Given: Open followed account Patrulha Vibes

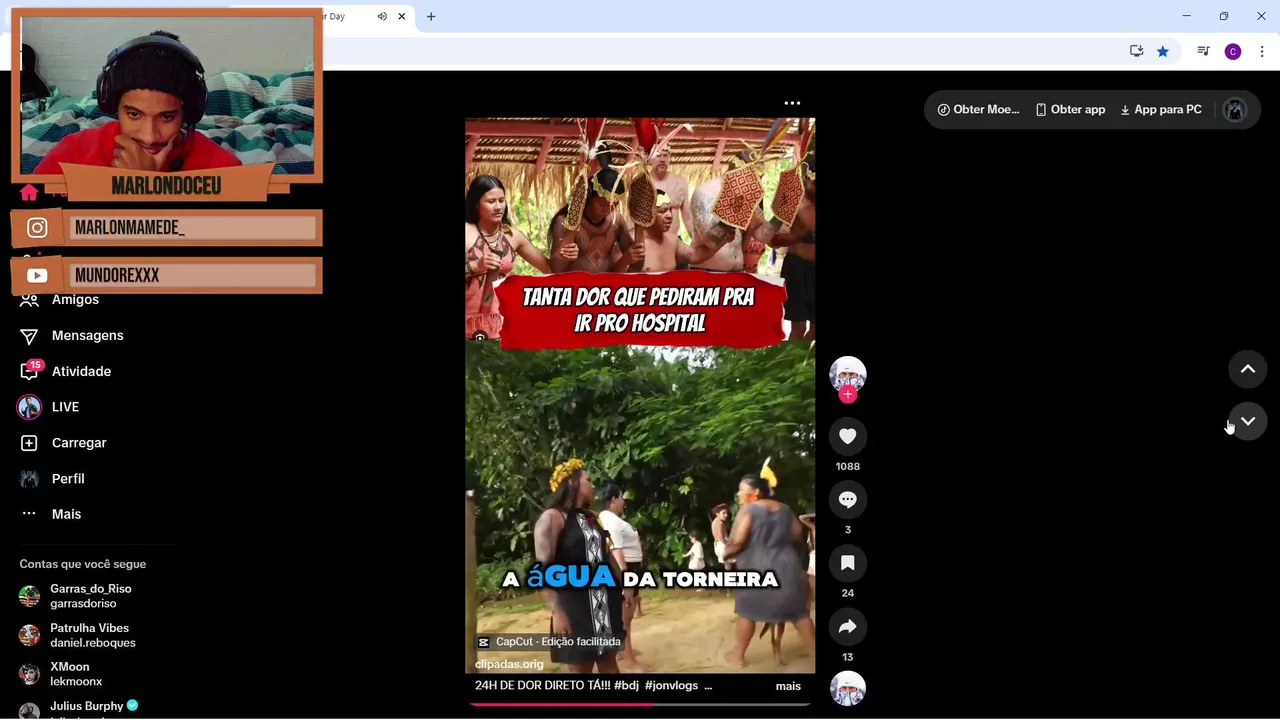Looking at the screenshot, I should coord(78,635).
